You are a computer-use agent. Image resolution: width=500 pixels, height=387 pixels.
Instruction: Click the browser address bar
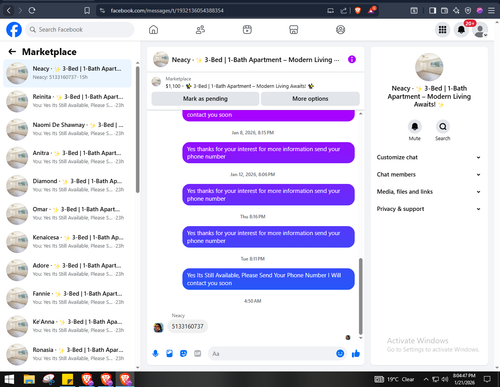(213, 11)
